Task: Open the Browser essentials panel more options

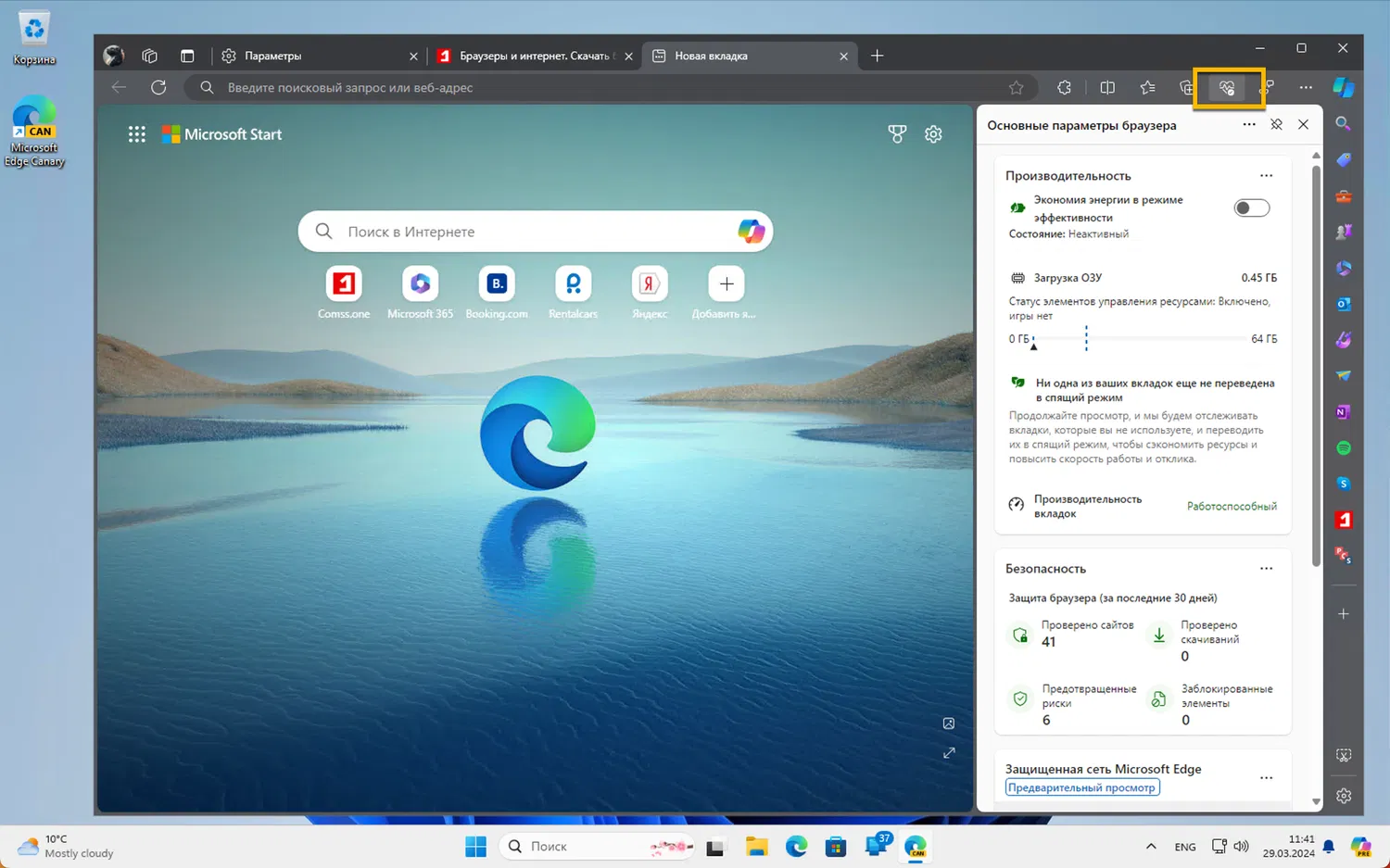Action: [x=1249, y=124]
